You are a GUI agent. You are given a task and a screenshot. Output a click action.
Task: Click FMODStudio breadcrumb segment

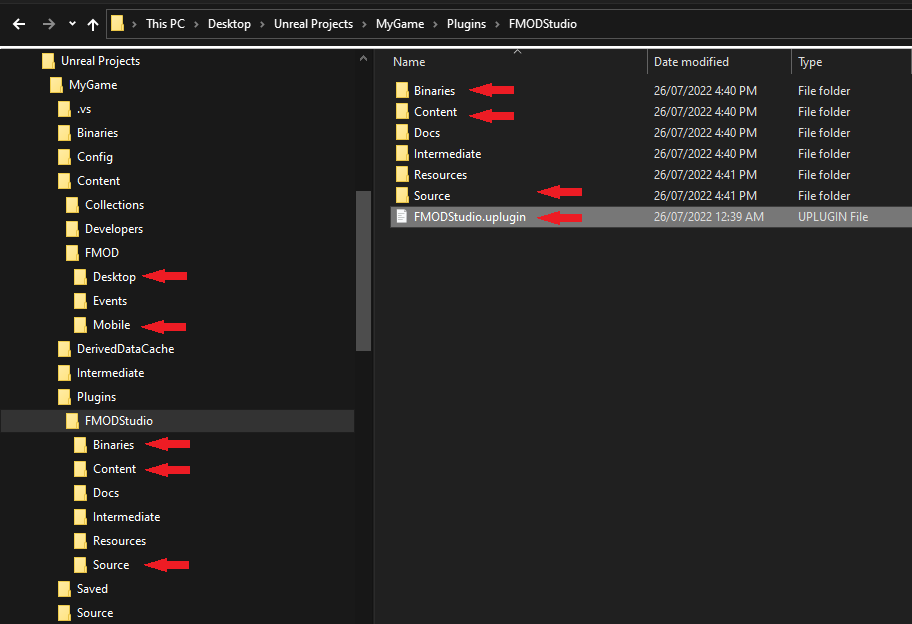coord(543,24)
